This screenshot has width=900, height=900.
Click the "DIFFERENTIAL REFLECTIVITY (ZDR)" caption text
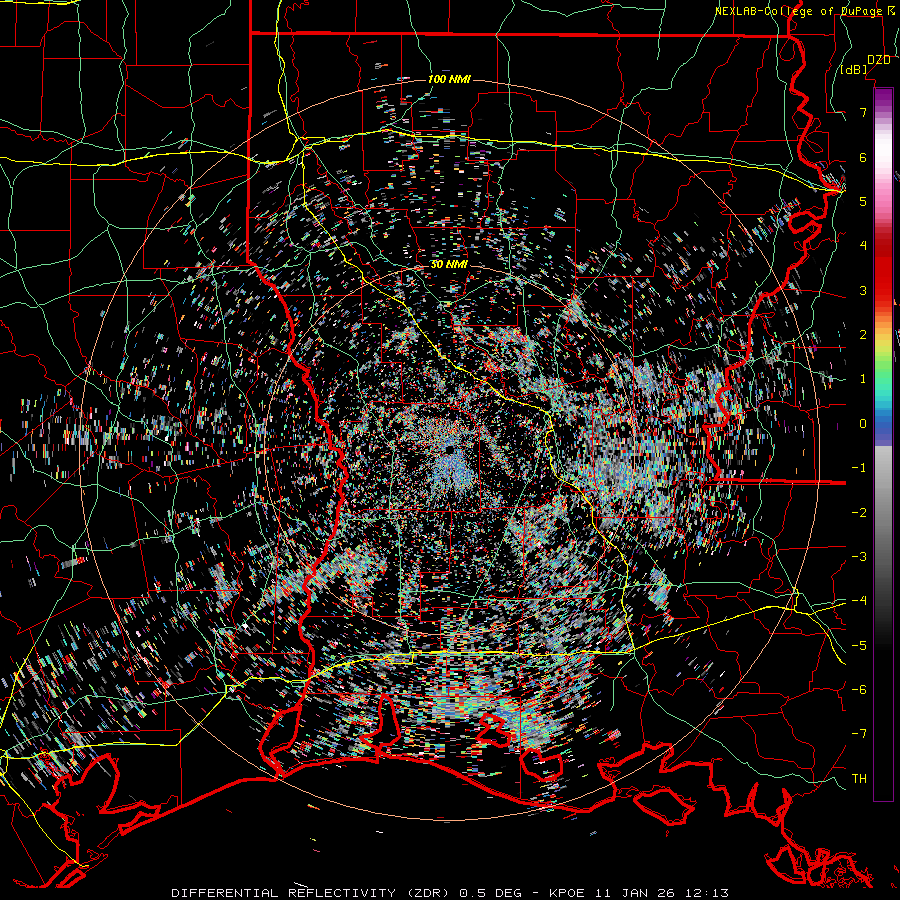tap(312, 893)
